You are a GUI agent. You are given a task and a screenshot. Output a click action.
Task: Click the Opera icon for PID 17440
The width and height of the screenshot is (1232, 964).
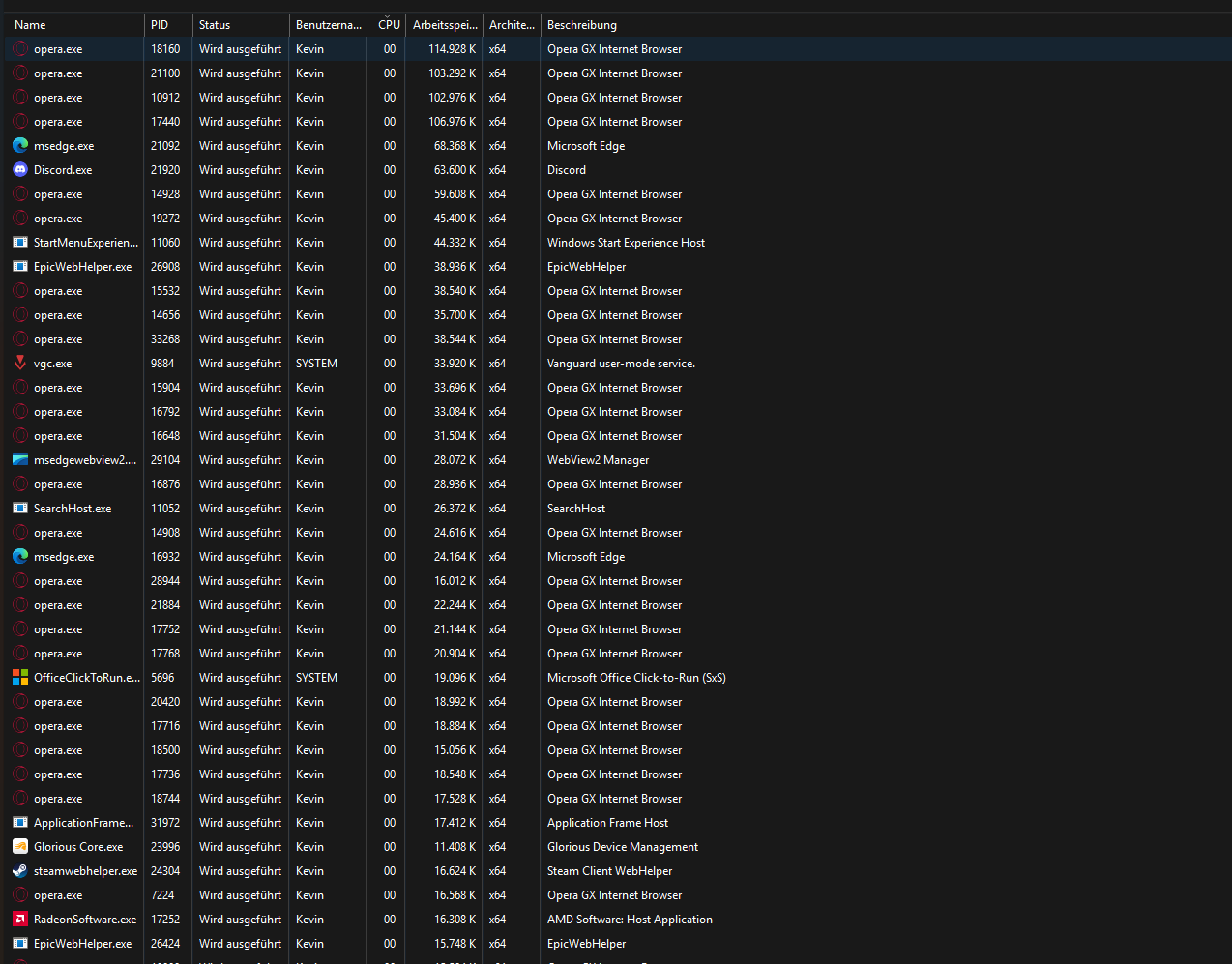click(20, 122)
